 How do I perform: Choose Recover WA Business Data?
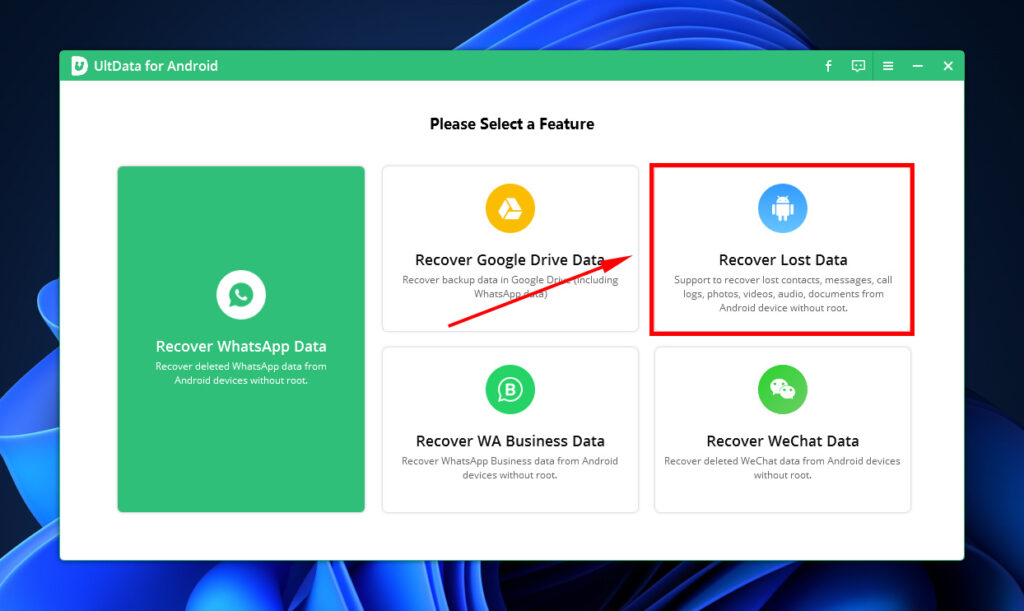coord(510,440)
